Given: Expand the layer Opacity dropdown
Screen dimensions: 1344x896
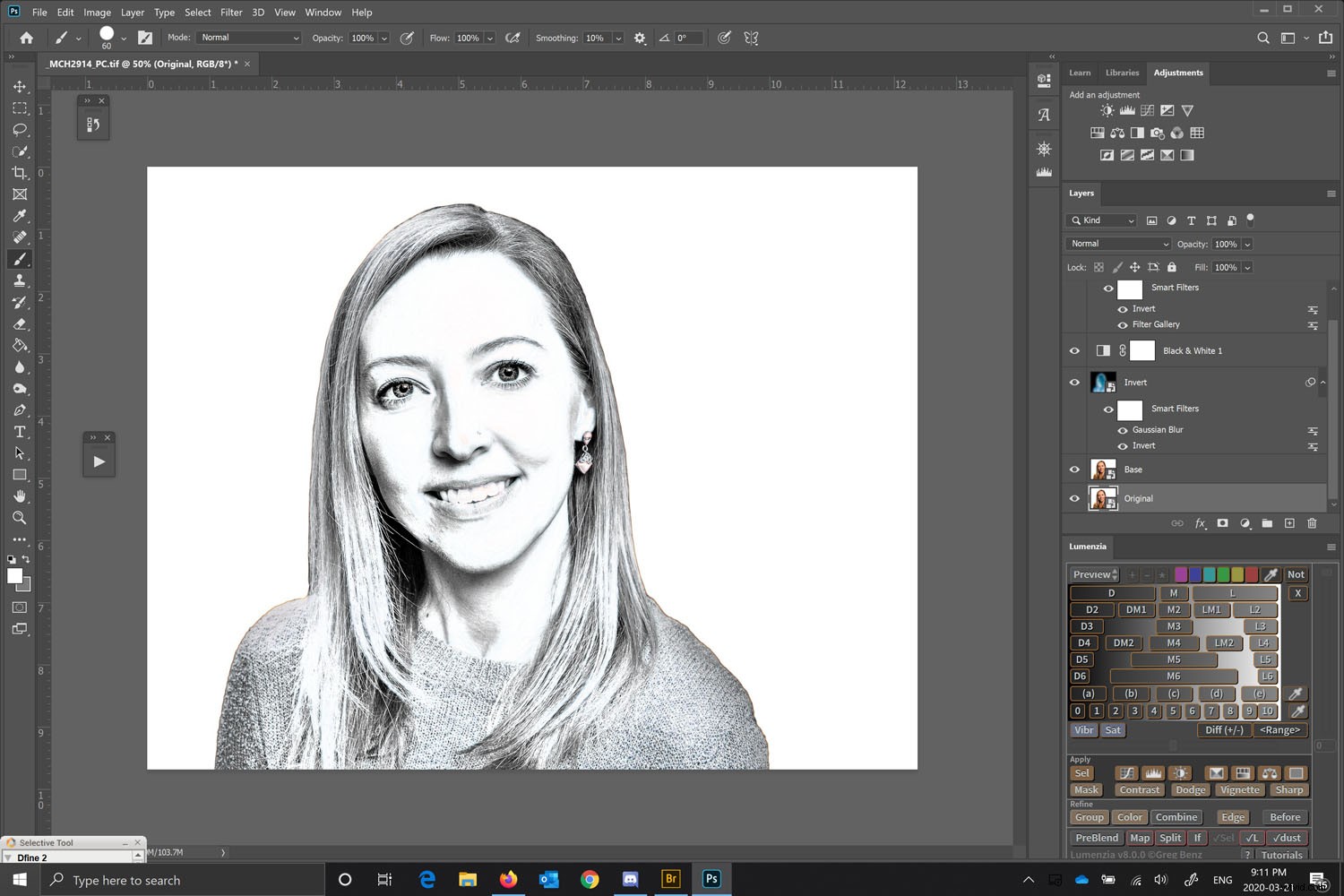Looking at the screenshot, I should coord(1247,244).
